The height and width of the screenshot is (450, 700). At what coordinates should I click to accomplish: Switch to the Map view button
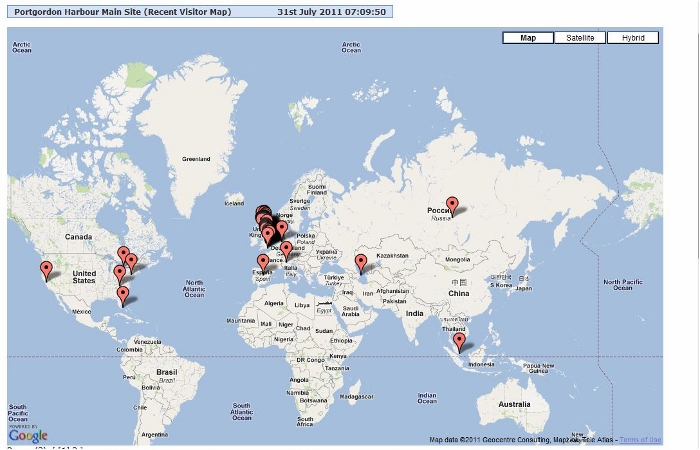528,38
